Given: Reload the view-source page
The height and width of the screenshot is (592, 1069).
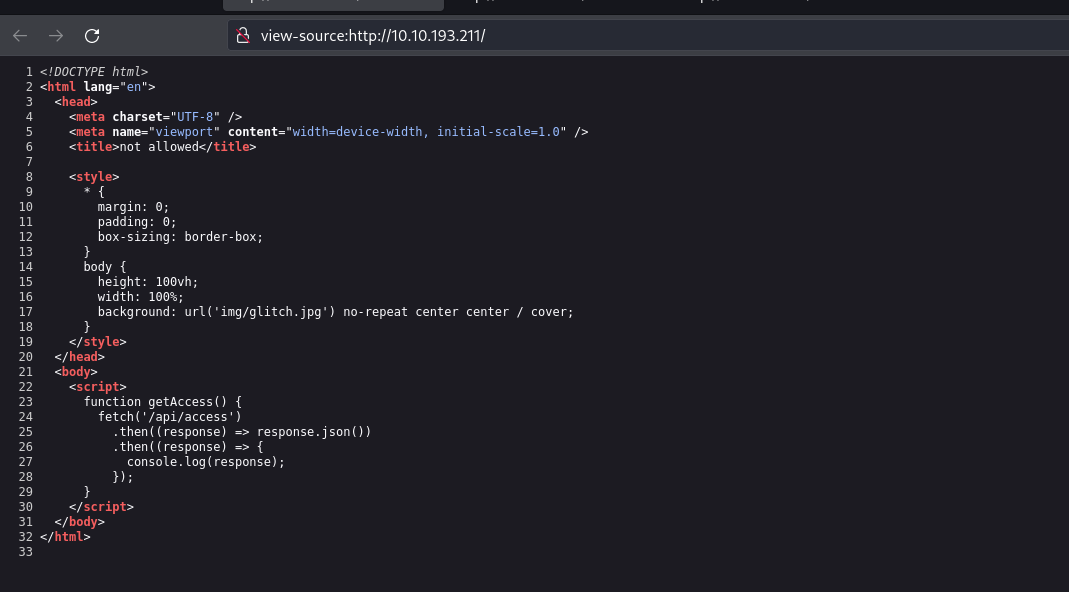Looking at the screenshot, I should tap(92, 36).
